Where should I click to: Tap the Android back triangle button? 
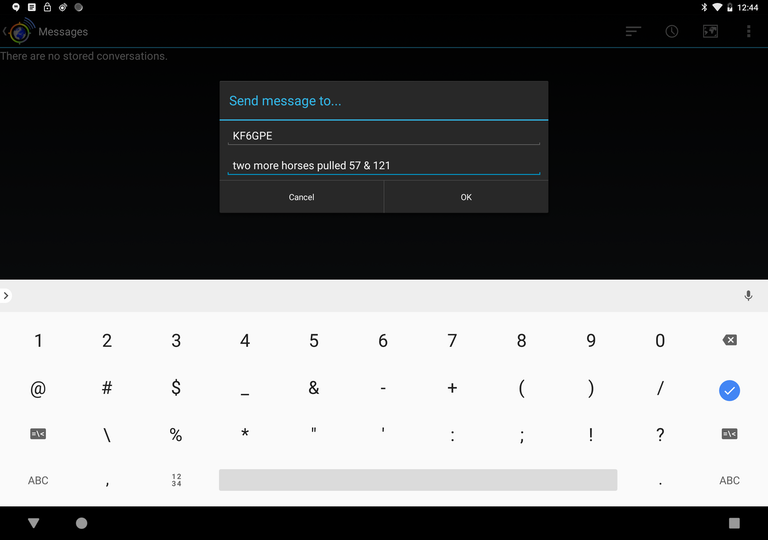coord(33,523)
